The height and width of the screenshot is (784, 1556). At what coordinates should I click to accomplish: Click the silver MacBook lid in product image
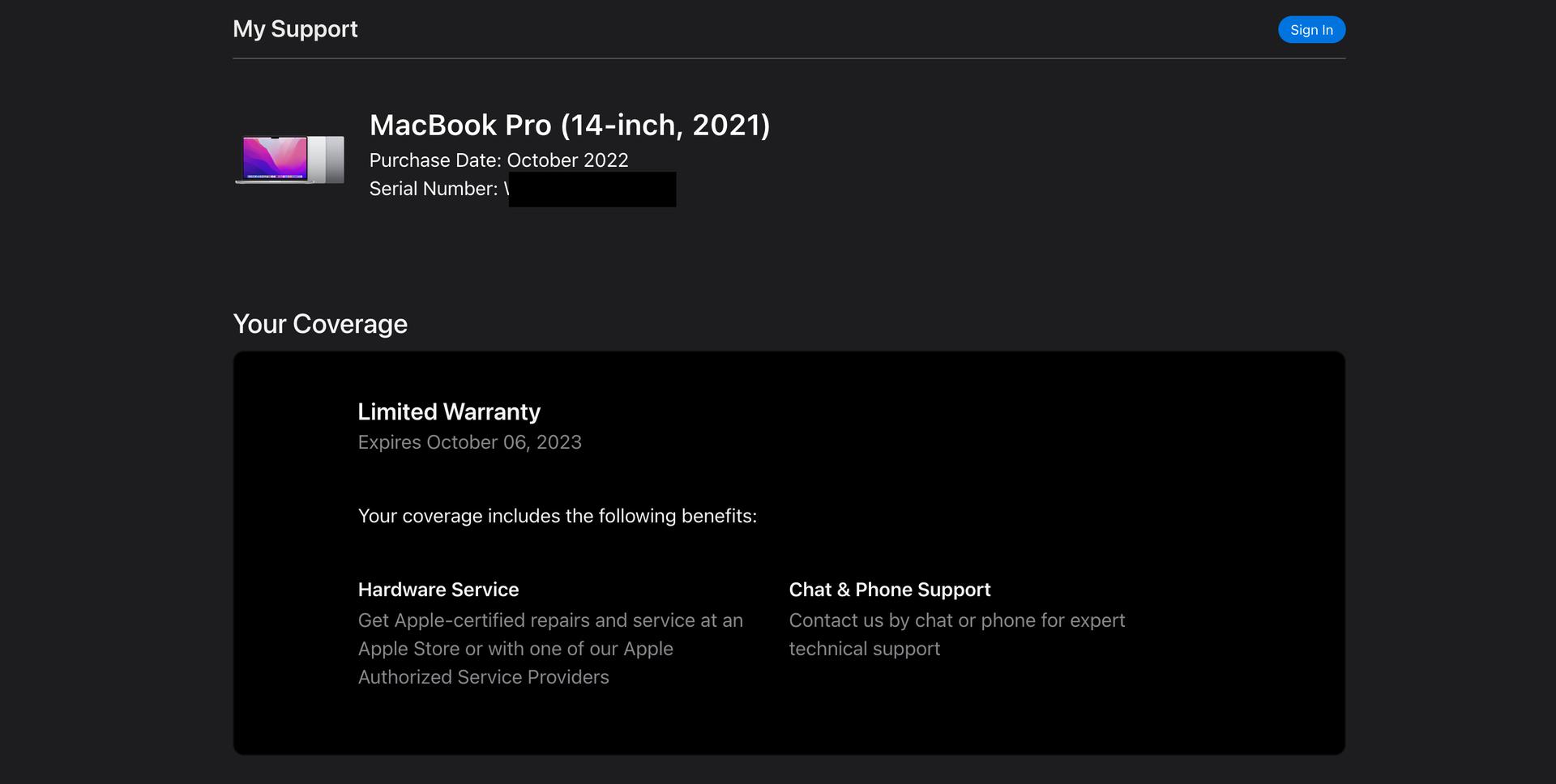pos(327,159)
